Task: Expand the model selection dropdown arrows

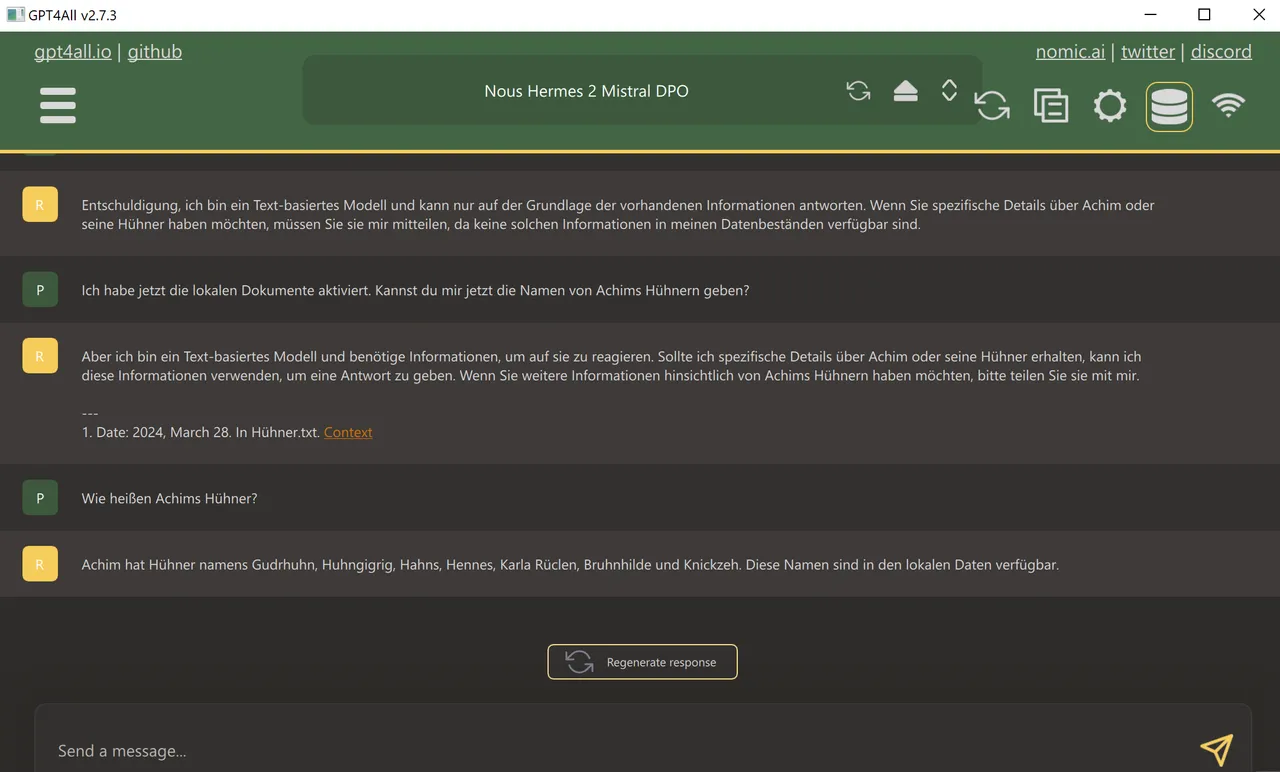Action: coord(949,91)
